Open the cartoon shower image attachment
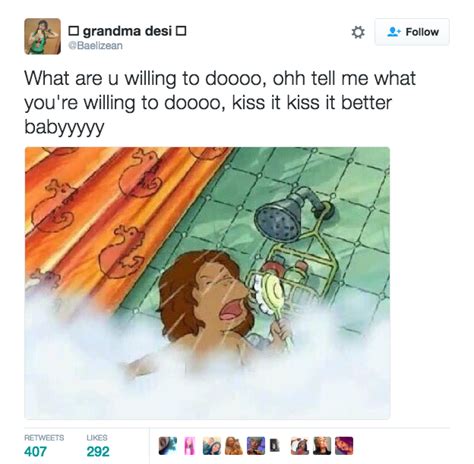Screen dimensions: 474x464 point(207,283)
